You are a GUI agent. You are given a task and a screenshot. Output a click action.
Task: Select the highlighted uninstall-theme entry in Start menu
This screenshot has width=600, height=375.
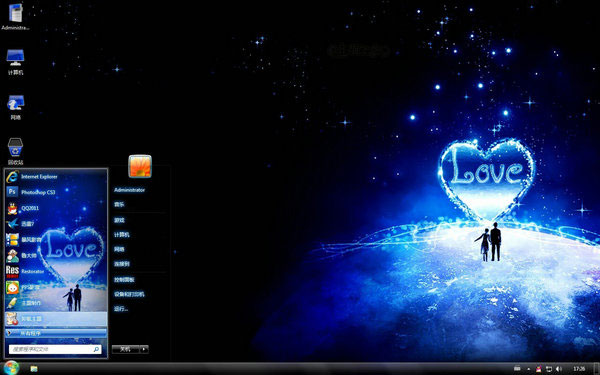click(x=56, y=319)
